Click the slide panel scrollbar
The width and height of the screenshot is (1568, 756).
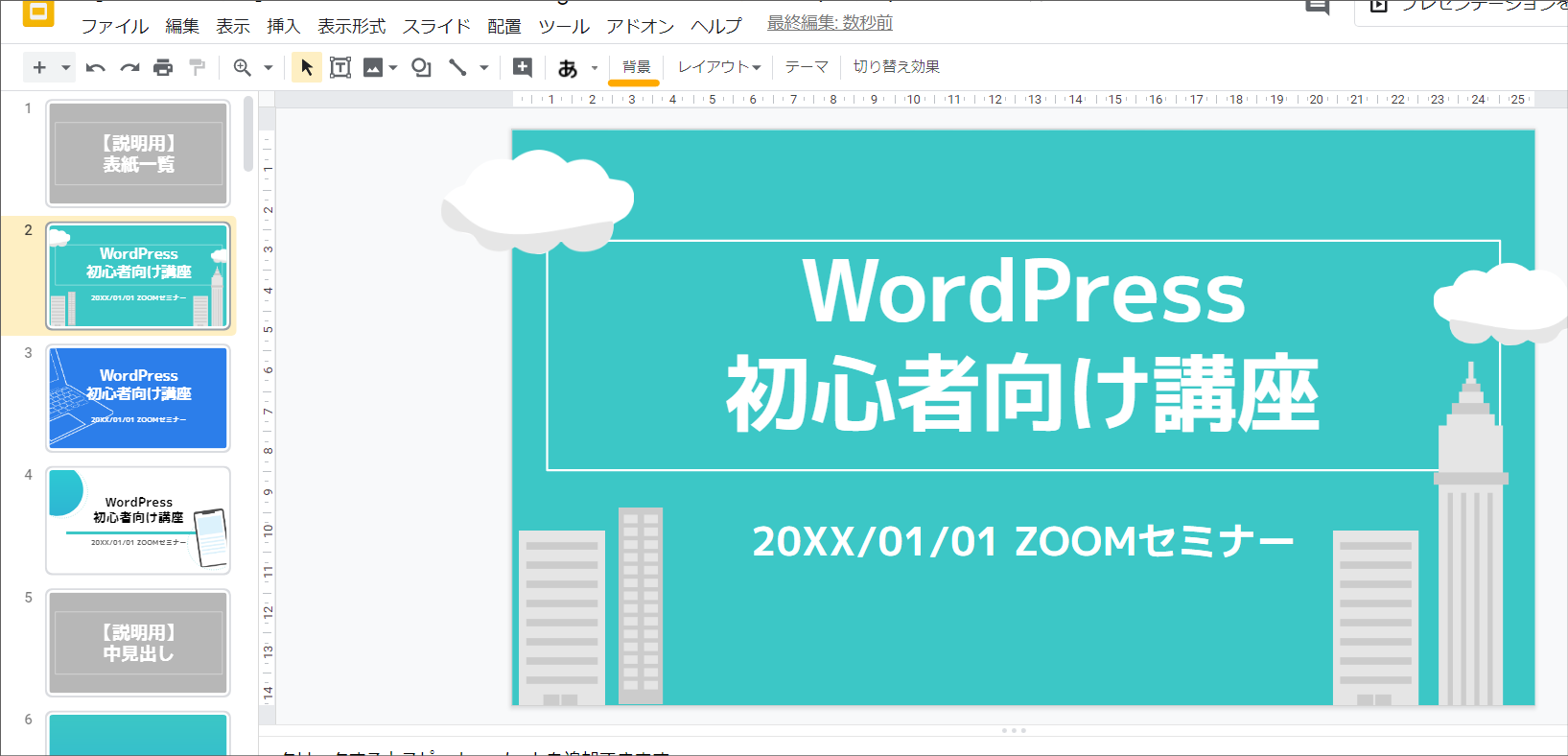click(248, 134)
